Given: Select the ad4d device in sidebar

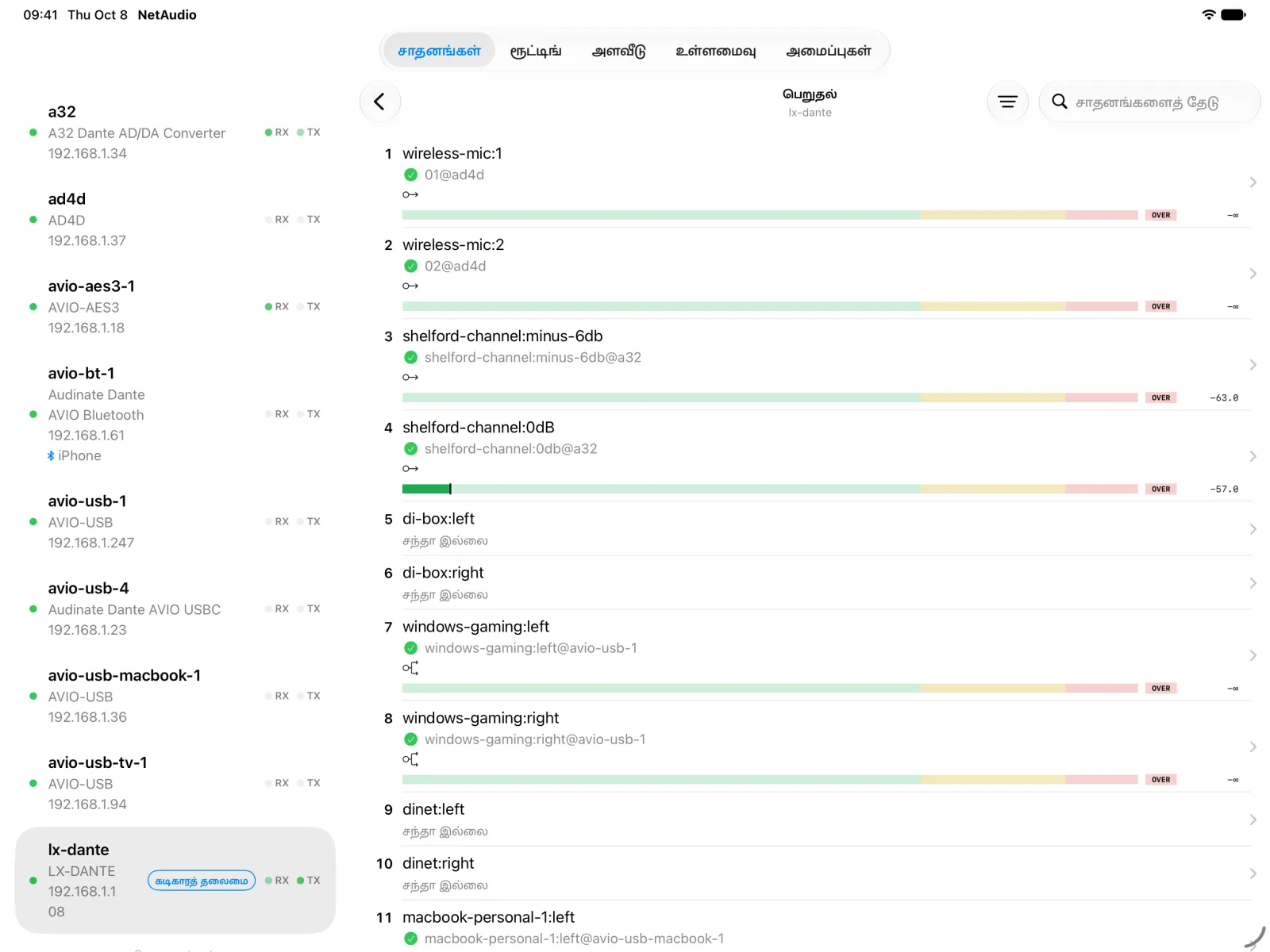Looking at the screenshot, I should pyautogui.click(x=175, y=220).
